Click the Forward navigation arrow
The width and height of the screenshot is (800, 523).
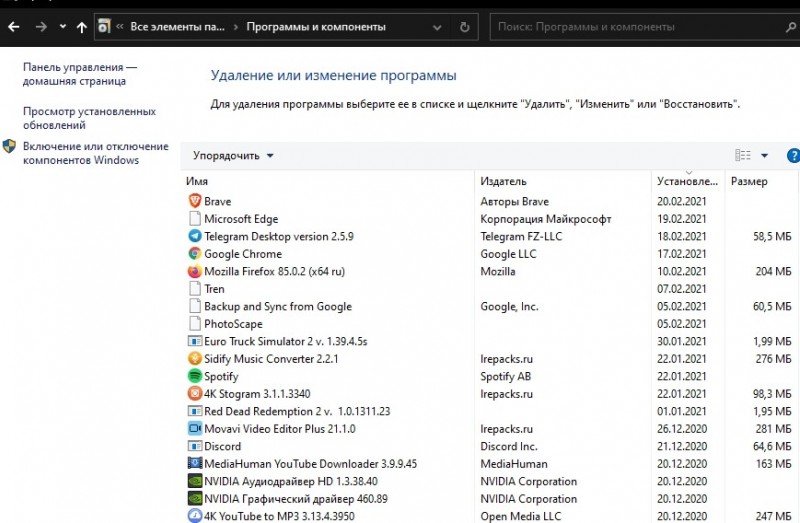tap(41, 27)
